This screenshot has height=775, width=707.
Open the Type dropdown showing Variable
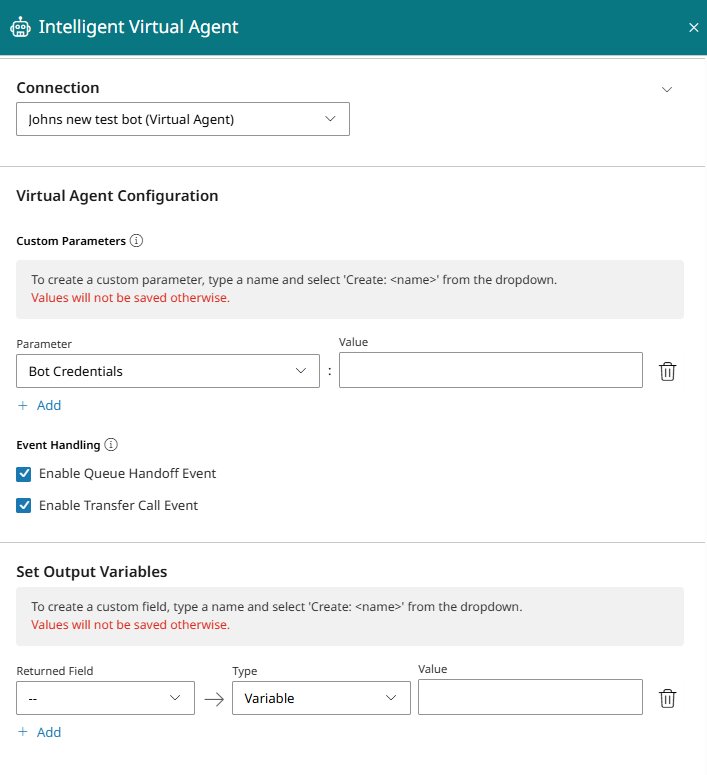(321, 698)
